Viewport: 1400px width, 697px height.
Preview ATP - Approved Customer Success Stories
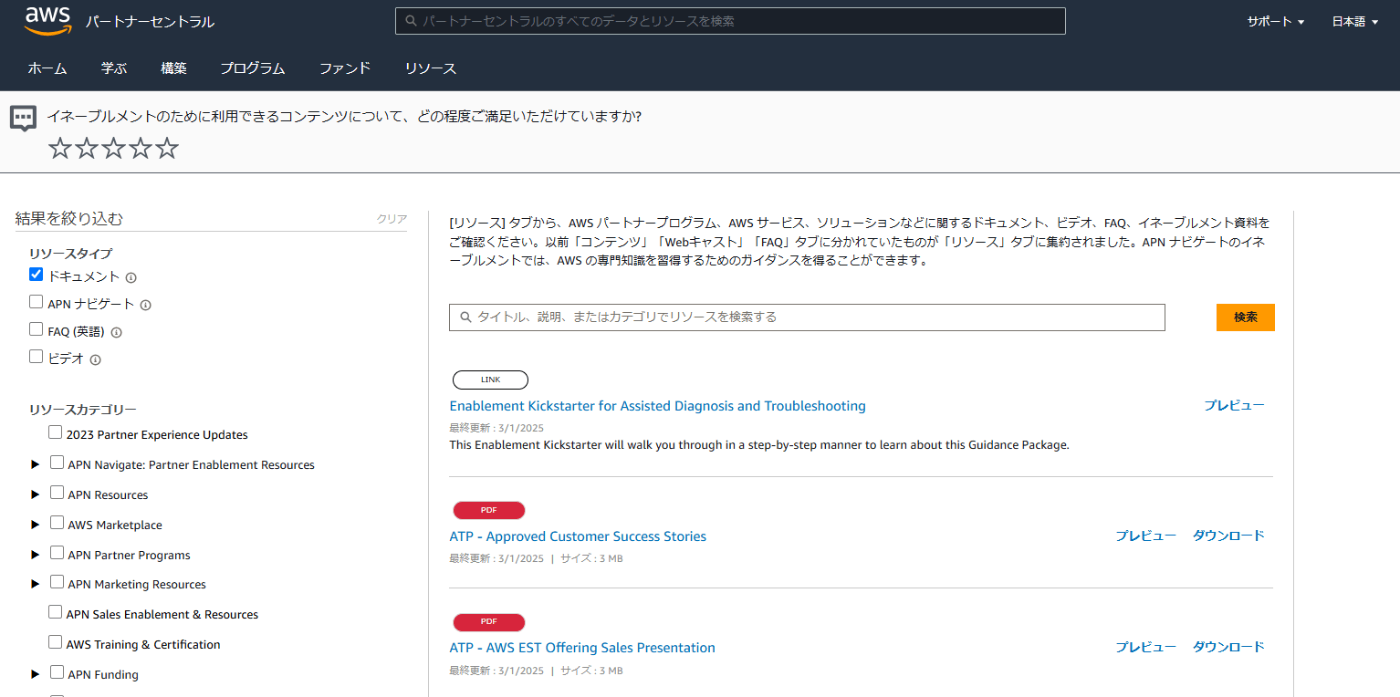(x=1146, y=536)
